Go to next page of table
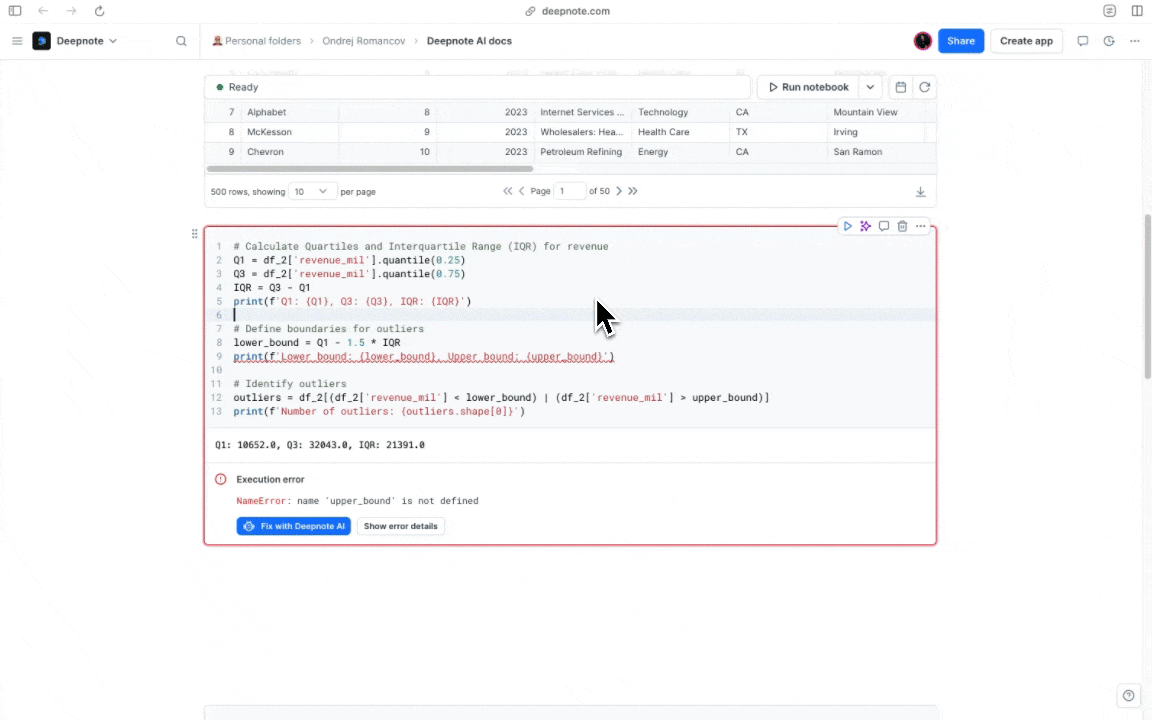This screenshot has height=720, width=1152. coord(619,191)
